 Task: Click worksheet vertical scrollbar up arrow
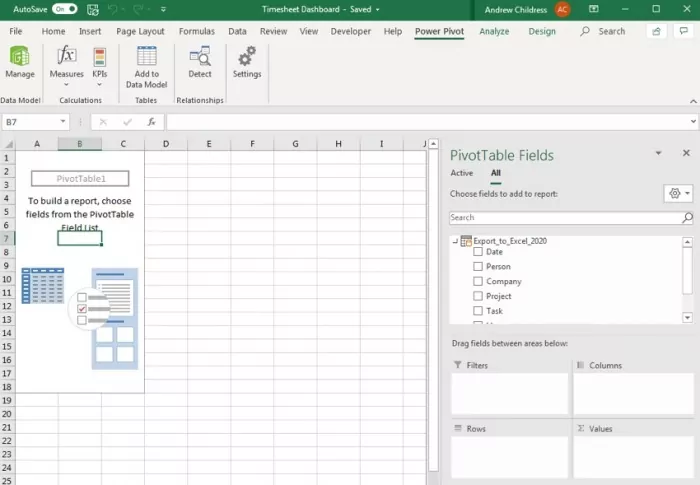tap(433, 144)
